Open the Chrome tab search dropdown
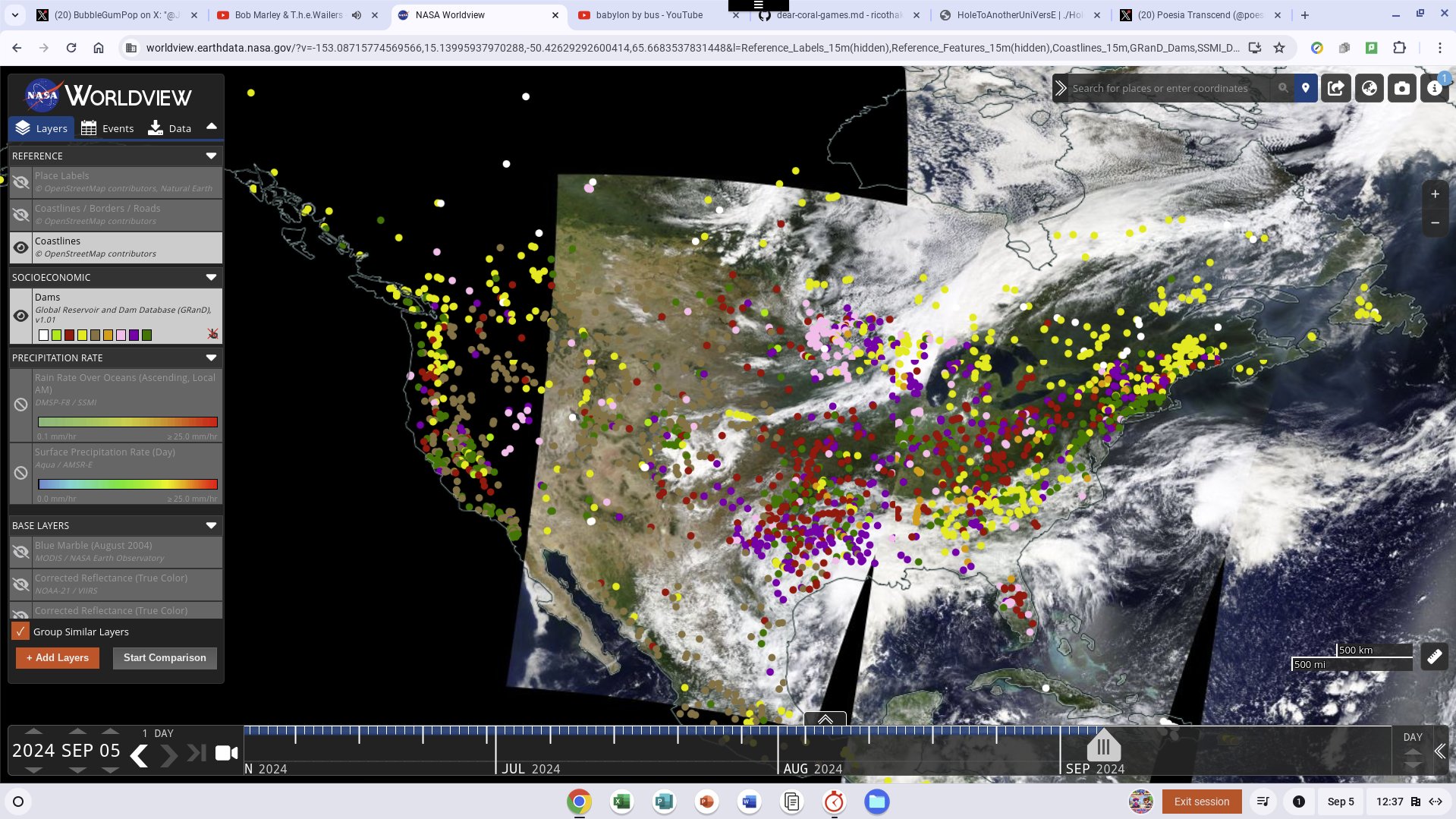 point(14,14)
